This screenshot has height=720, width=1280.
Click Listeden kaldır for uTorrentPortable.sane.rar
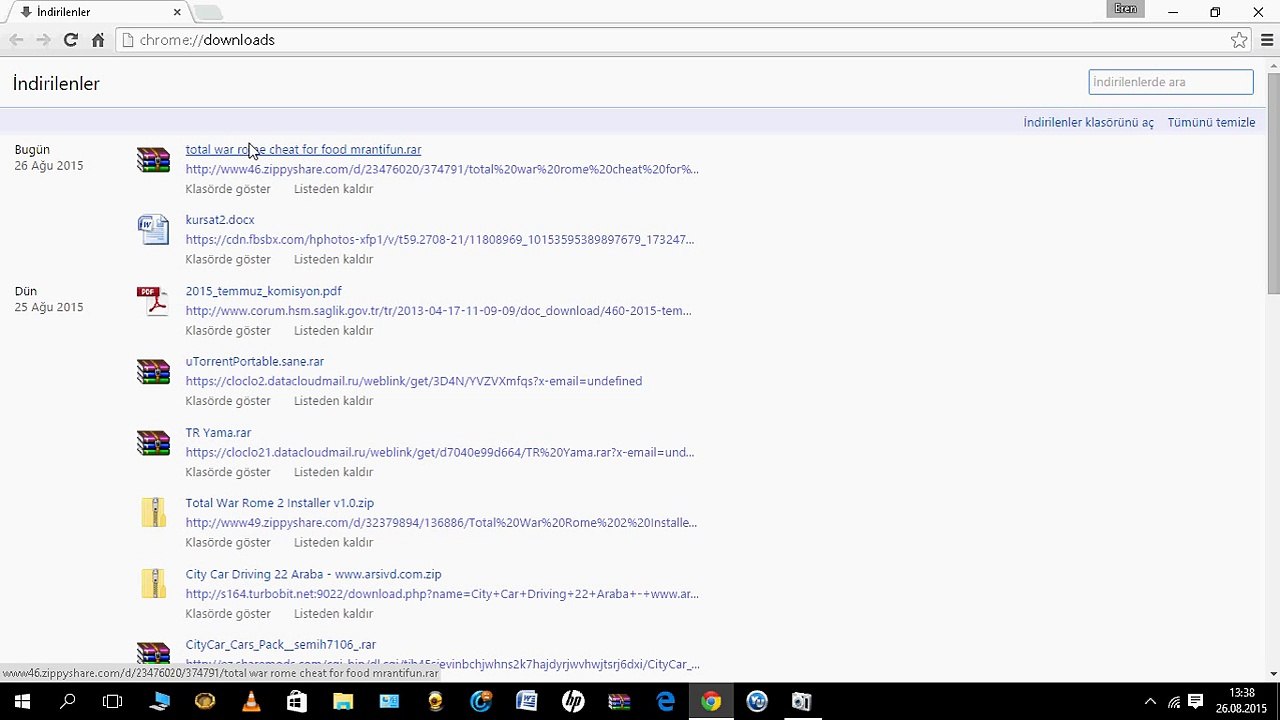point(333,401)
